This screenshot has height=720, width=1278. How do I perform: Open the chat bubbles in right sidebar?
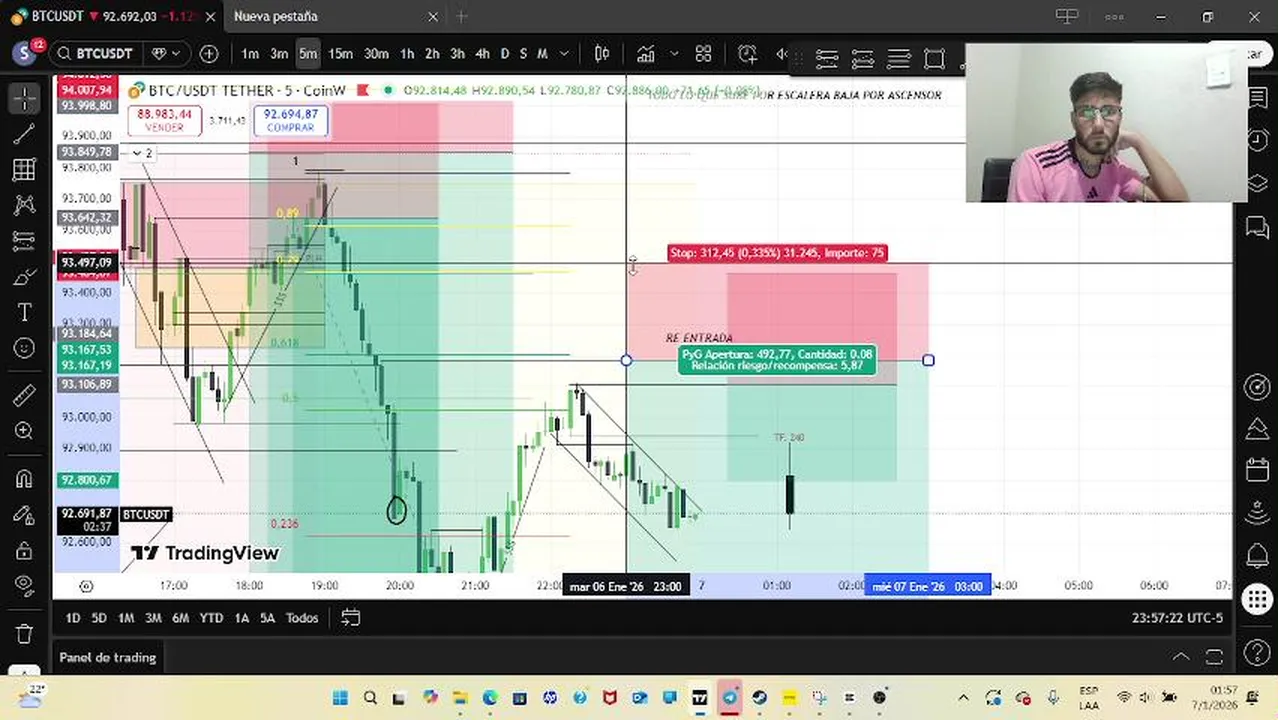[1257, 229]
